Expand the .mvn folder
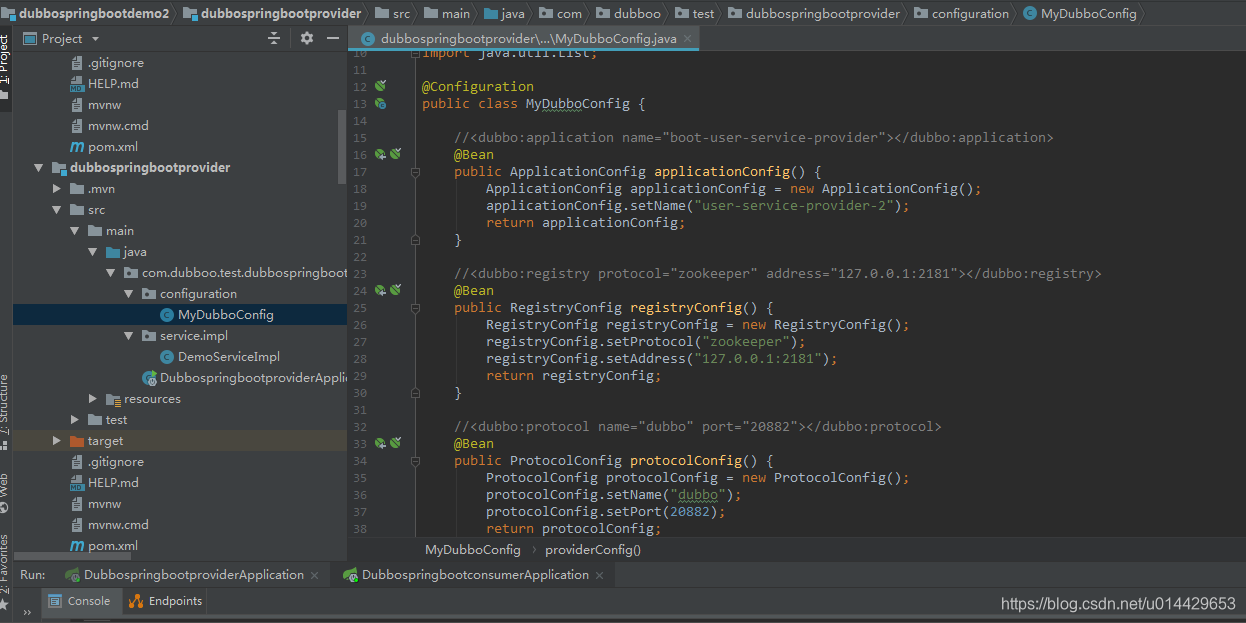 tap(57, 189)
